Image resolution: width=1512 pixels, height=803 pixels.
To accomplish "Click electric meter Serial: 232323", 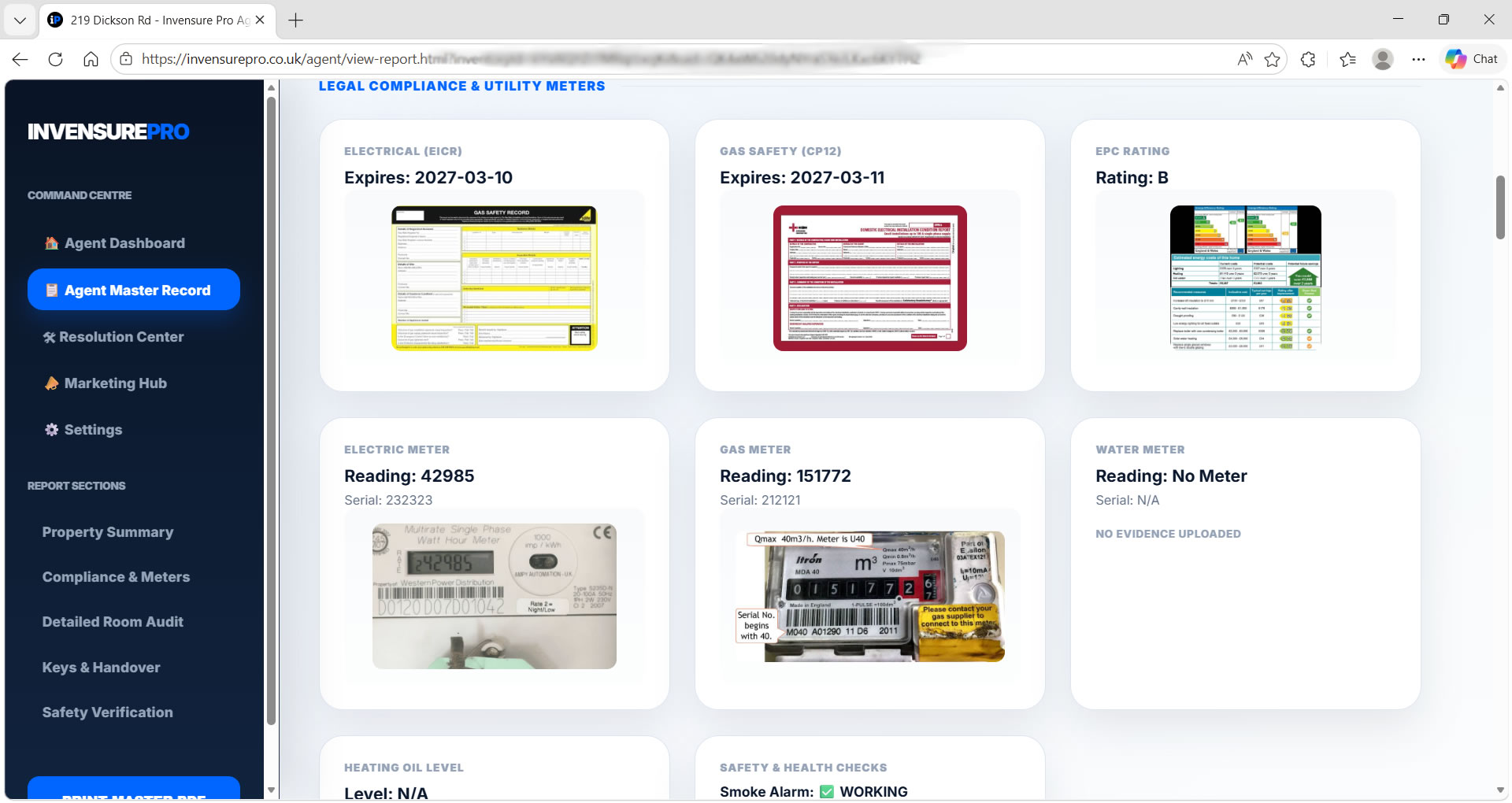I will [x=388, y=500].
